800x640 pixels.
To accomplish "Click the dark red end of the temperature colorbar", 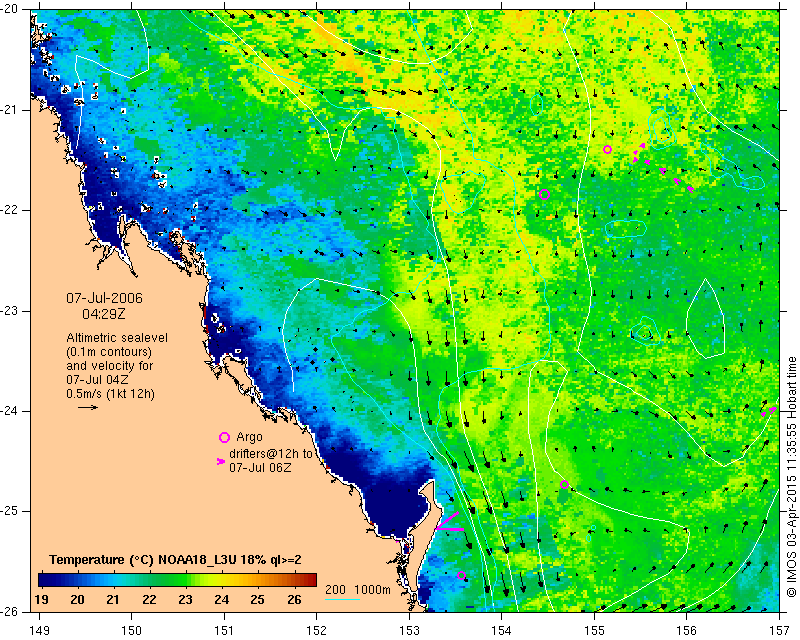I will pos(310,580).
